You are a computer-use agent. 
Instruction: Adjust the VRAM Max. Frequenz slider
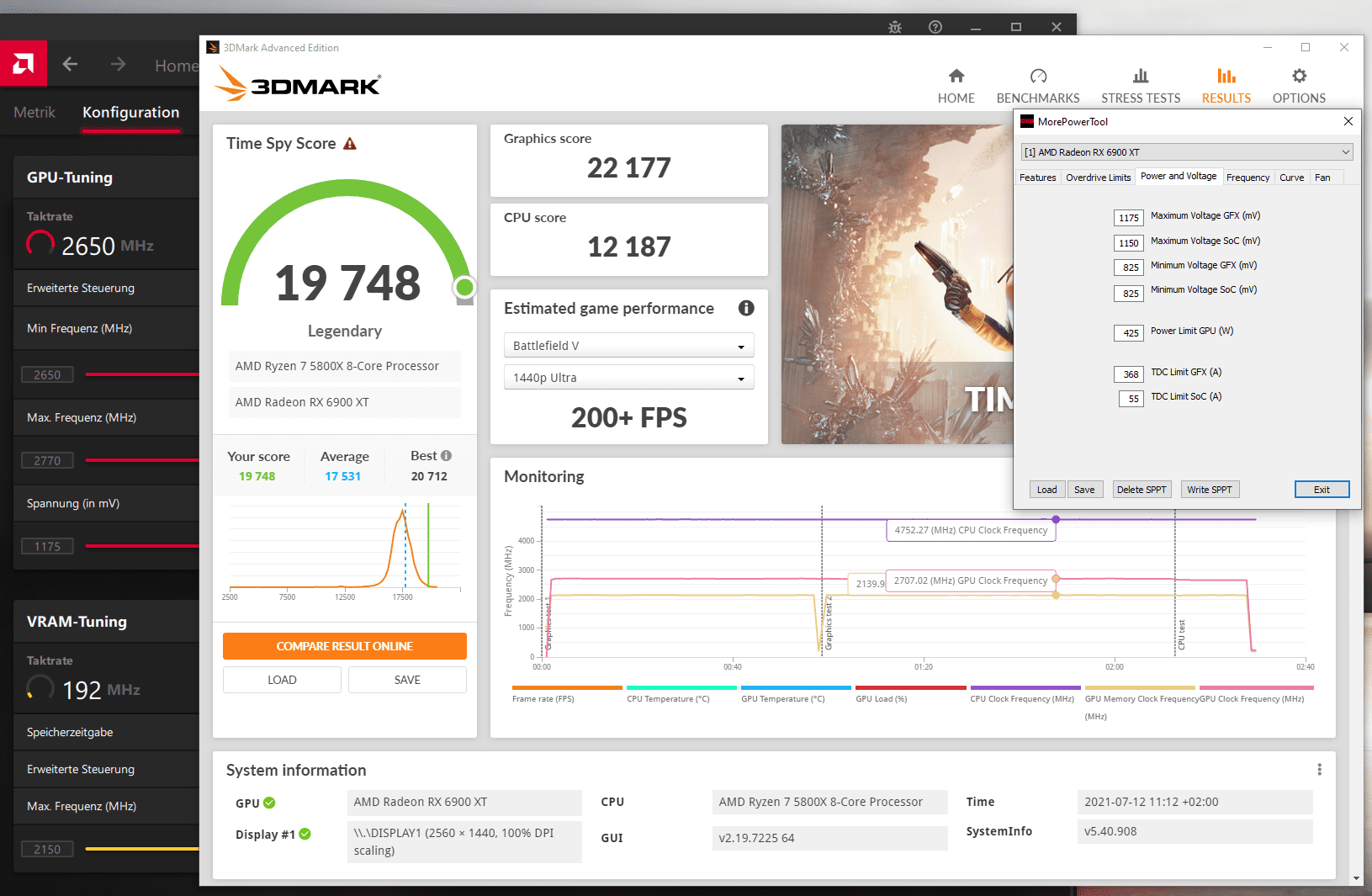[x=142, y=849]
